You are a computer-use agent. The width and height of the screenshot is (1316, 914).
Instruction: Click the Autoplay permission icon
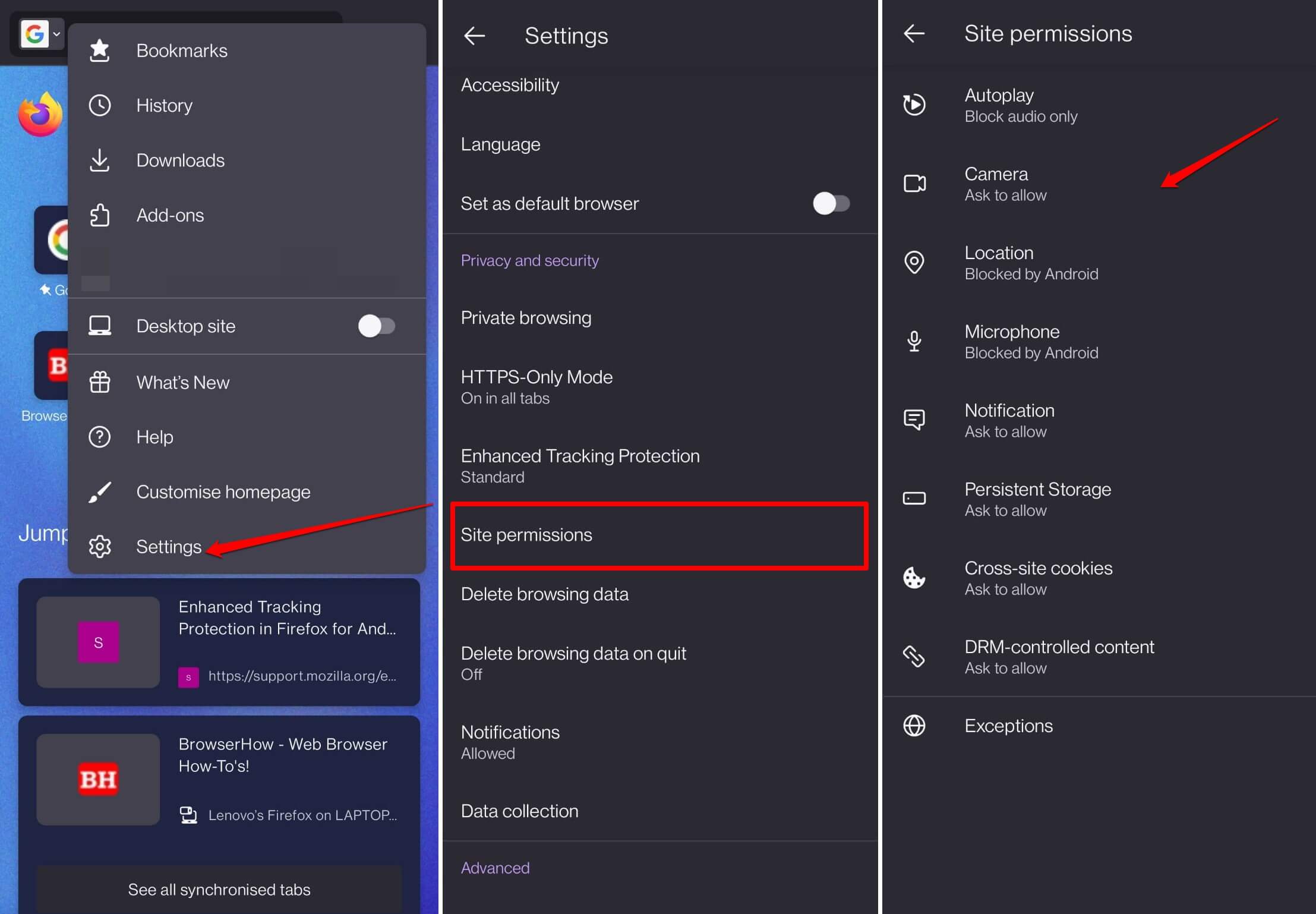pyautogui.click(x=914, y=105)
